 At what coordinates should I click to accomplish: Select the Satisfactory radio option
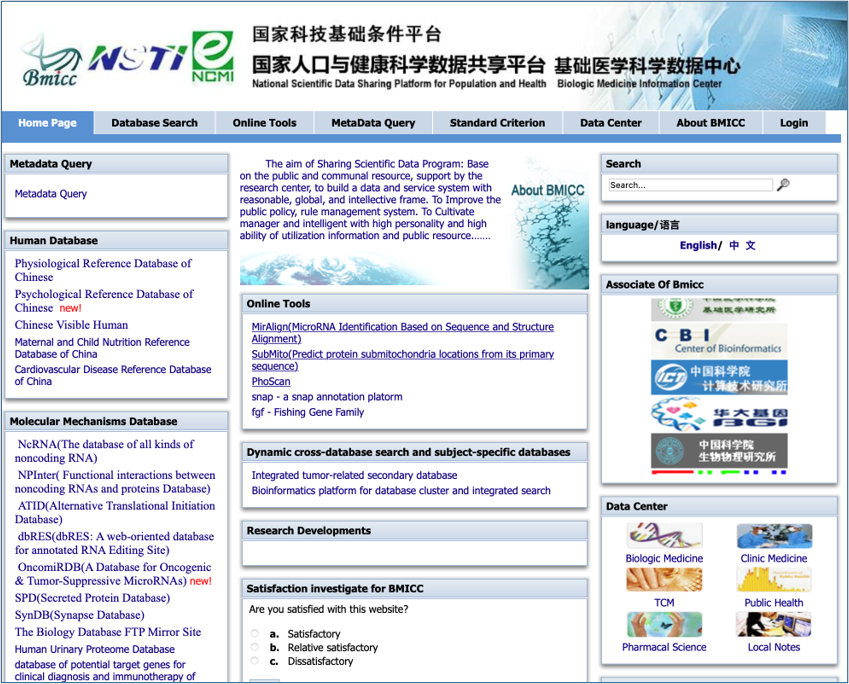click(x=255, y=634)
